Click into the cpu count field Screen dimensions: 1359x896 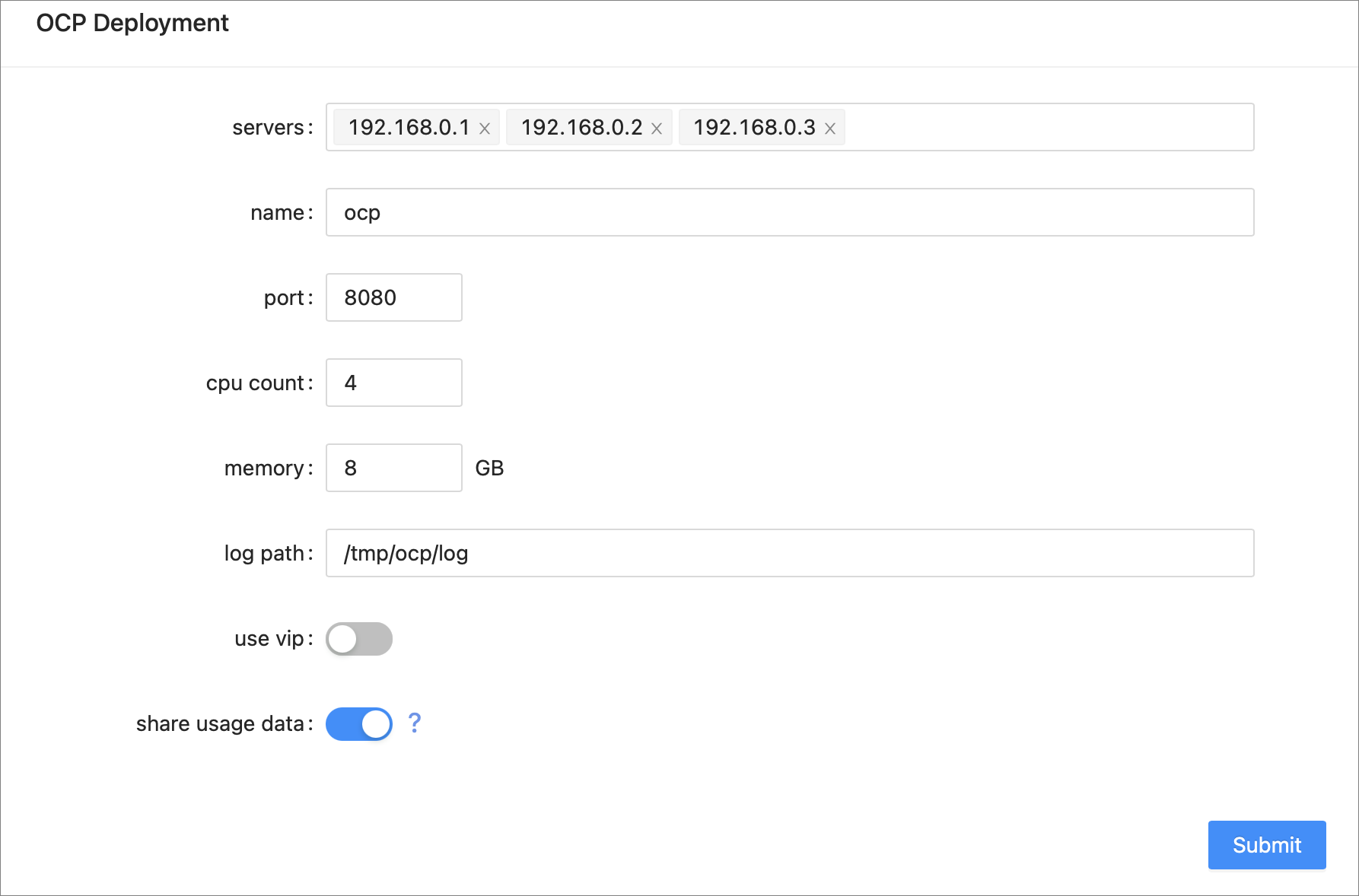click(393, 383)
